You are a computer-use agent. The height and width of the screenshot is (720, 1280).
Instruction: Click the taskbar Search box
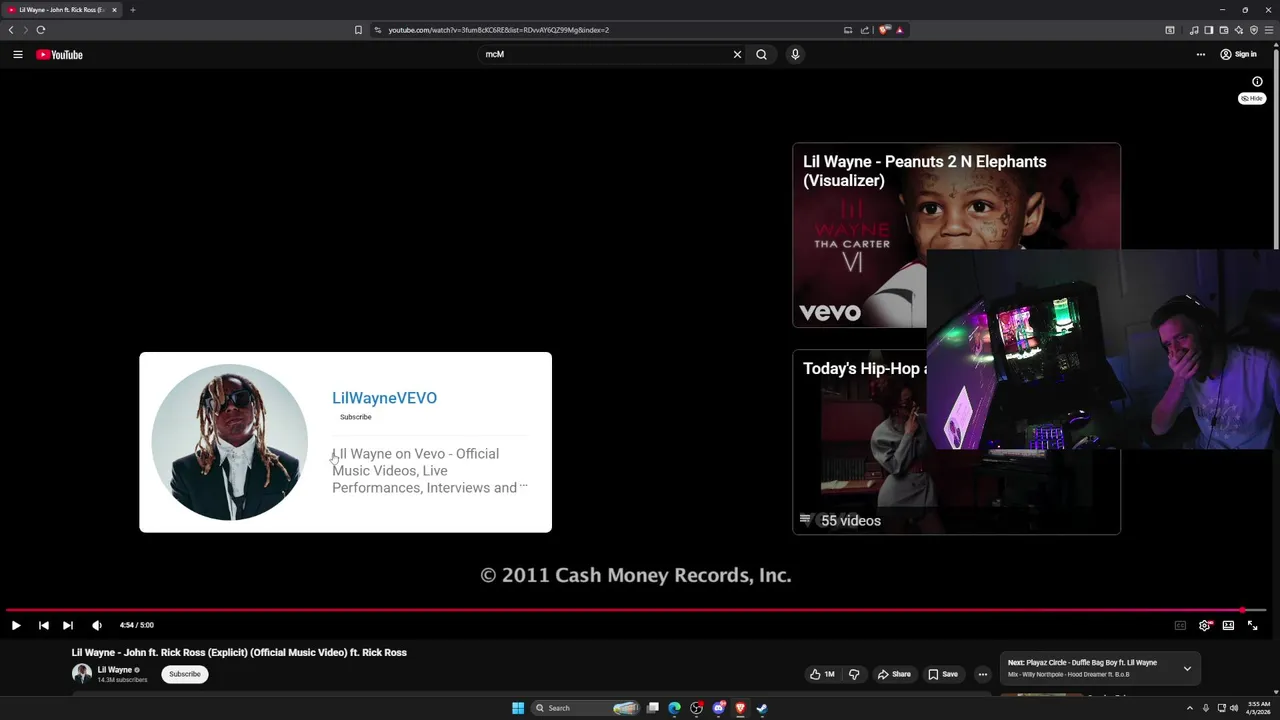click(586, 708)
